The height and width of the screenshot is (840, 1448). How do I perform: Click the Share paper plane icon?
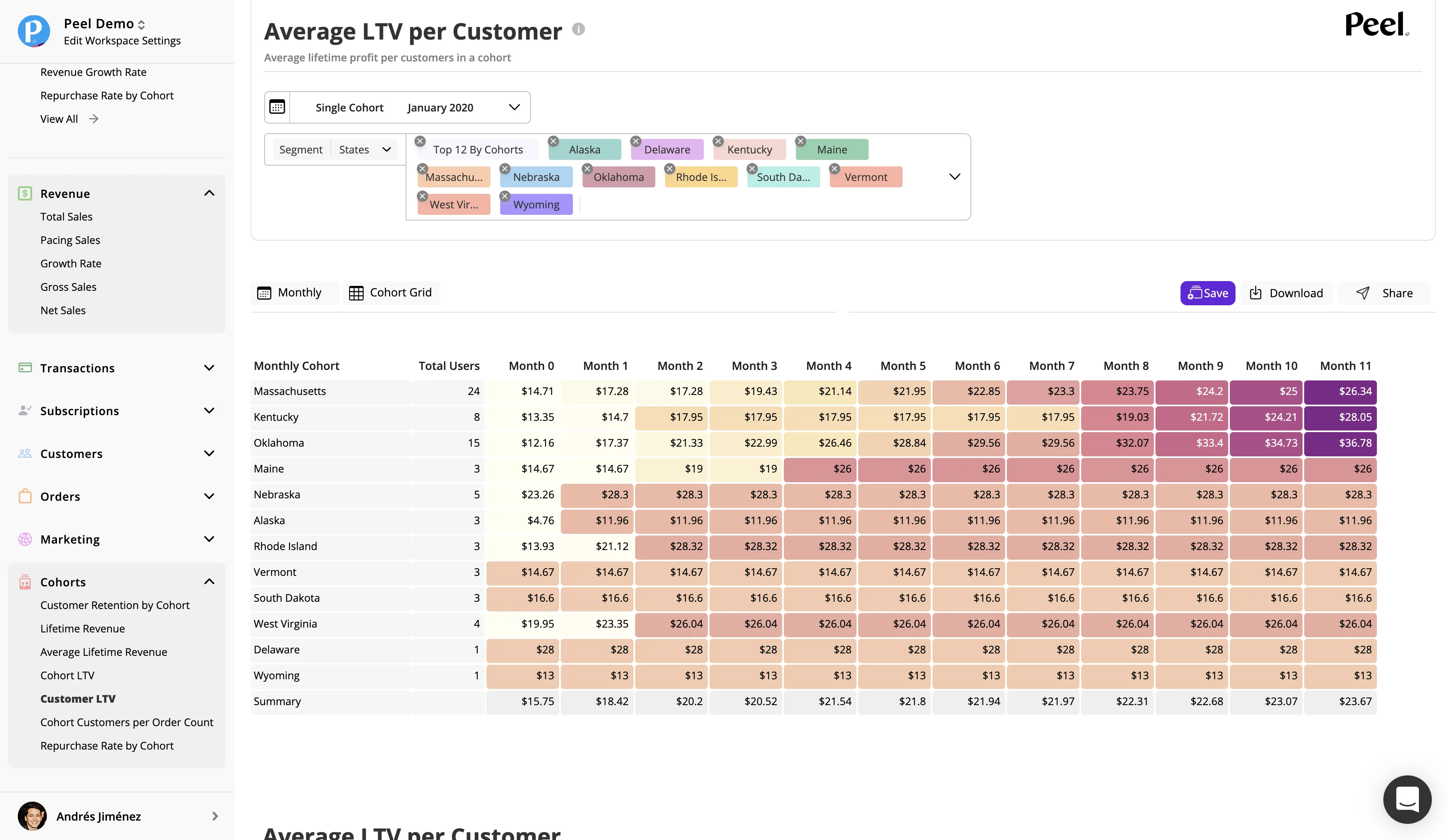pyautogui.click(x=1362, y=293)
